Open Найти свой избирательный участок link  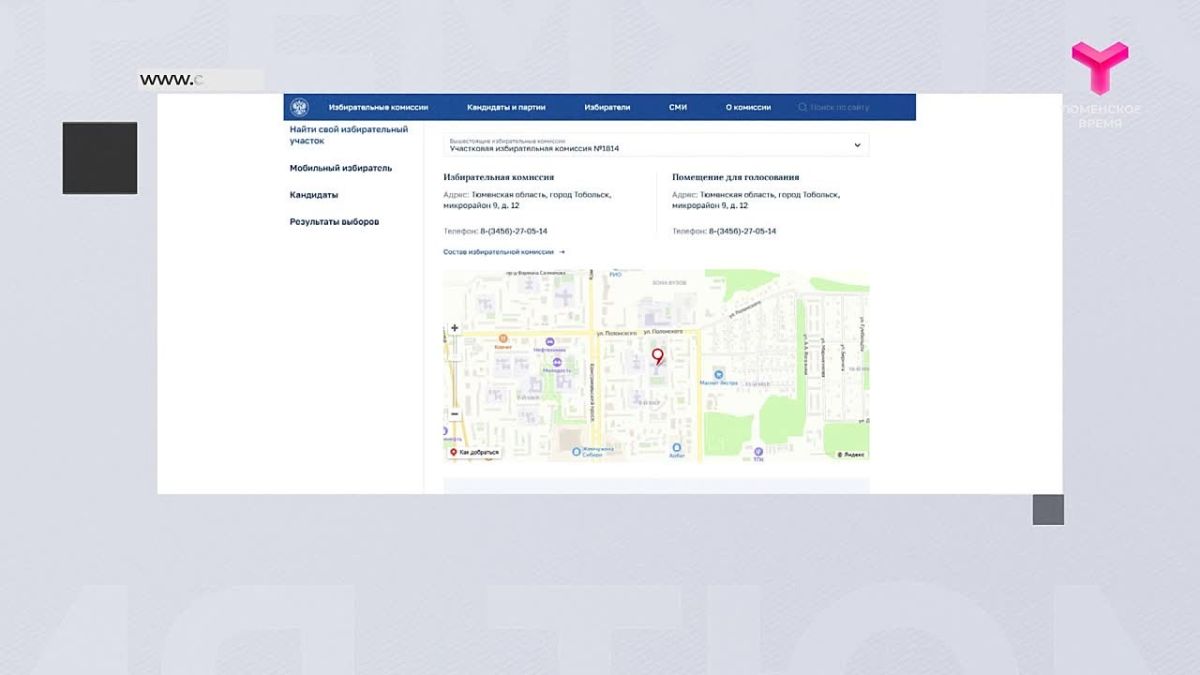click(x=349, y=135)
